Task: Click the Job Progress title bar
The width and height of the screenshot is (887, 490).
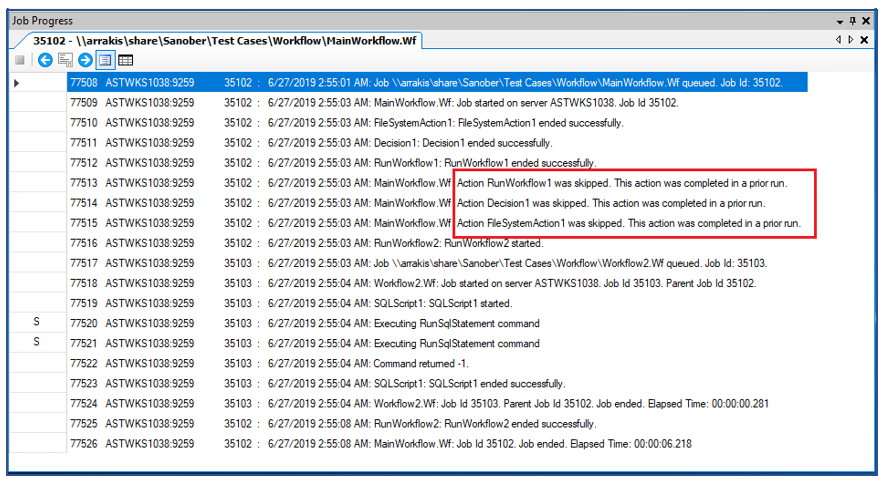Action: 400,21
